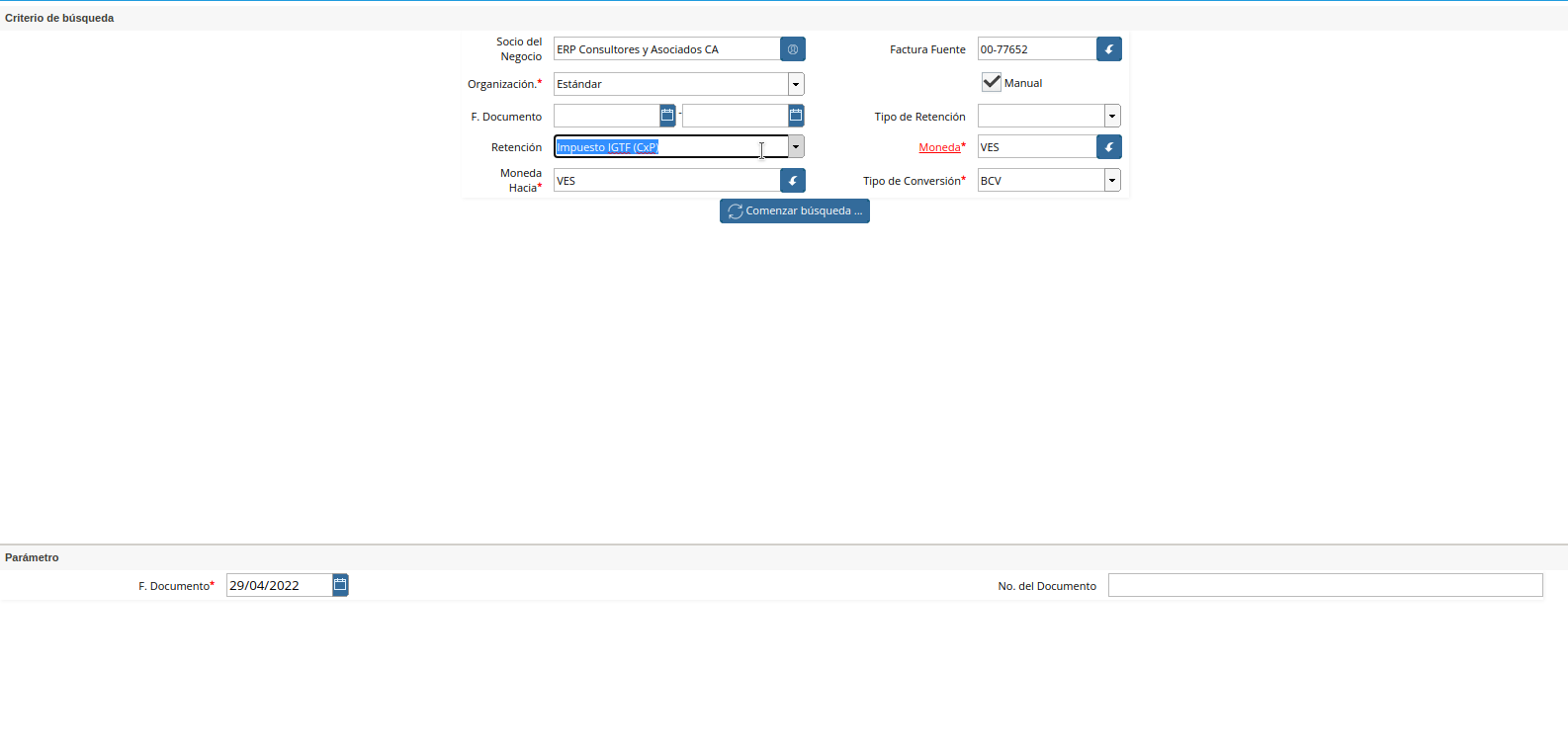Open the Socio del Negocio lookup icon
Screen dimensions: 1568x756
tap(793, 49)
